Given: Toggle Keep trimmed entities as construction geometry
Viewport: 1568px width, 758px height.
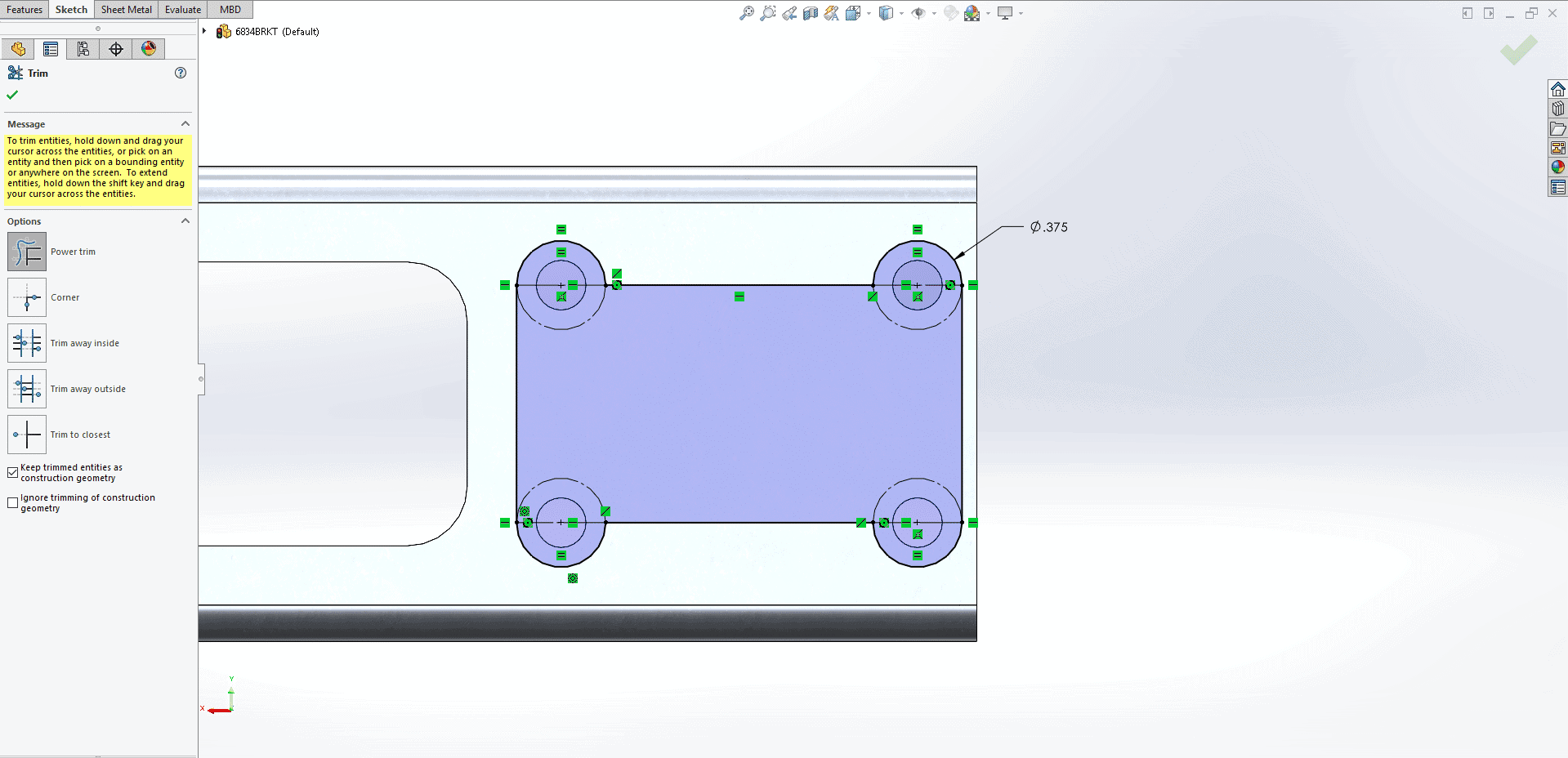Looking at the screenshot, I should click(12, 472).
